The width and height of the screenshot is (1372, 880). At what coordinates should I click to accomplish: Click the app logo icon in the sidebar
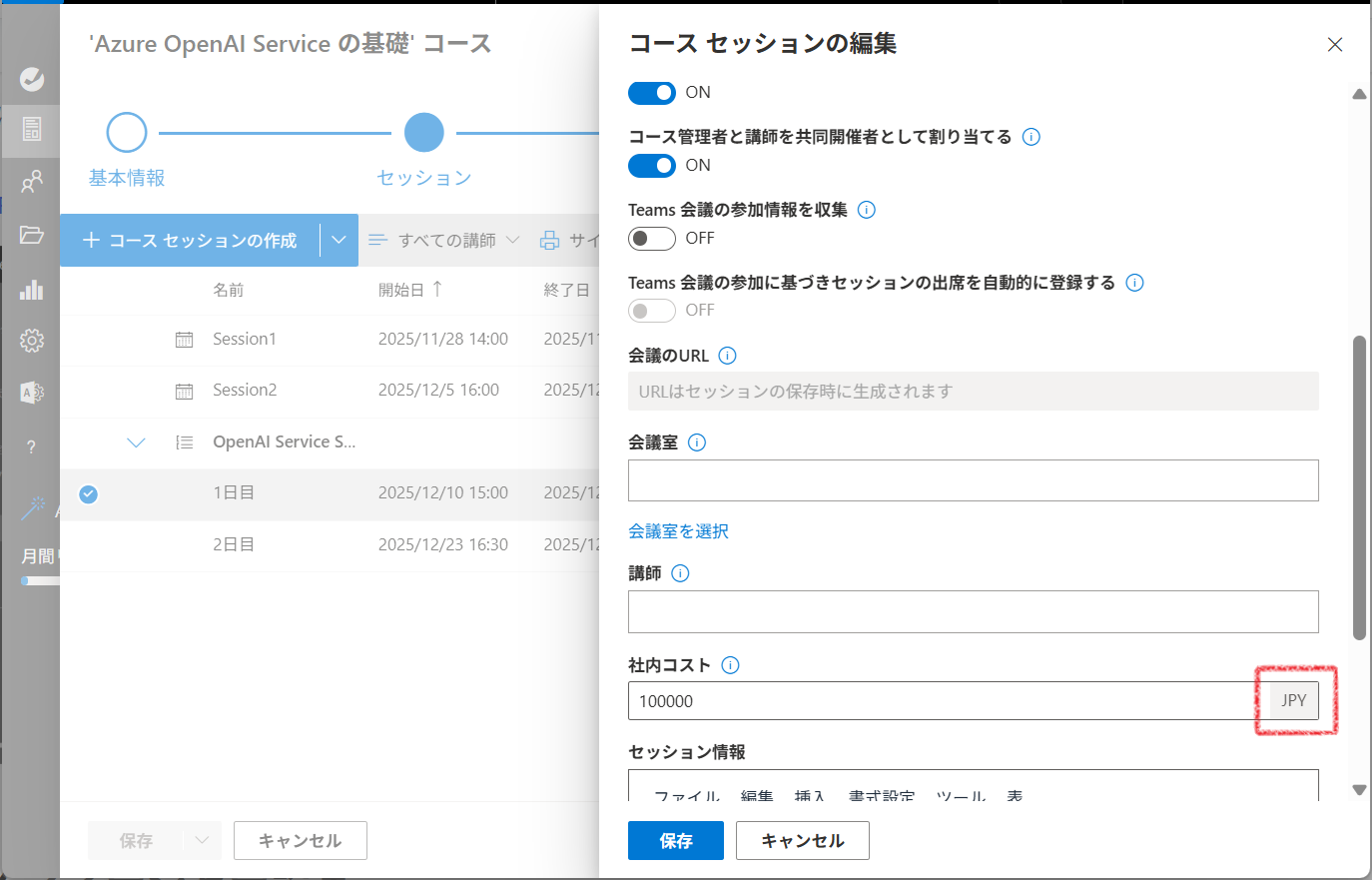[x=32, y=78]
